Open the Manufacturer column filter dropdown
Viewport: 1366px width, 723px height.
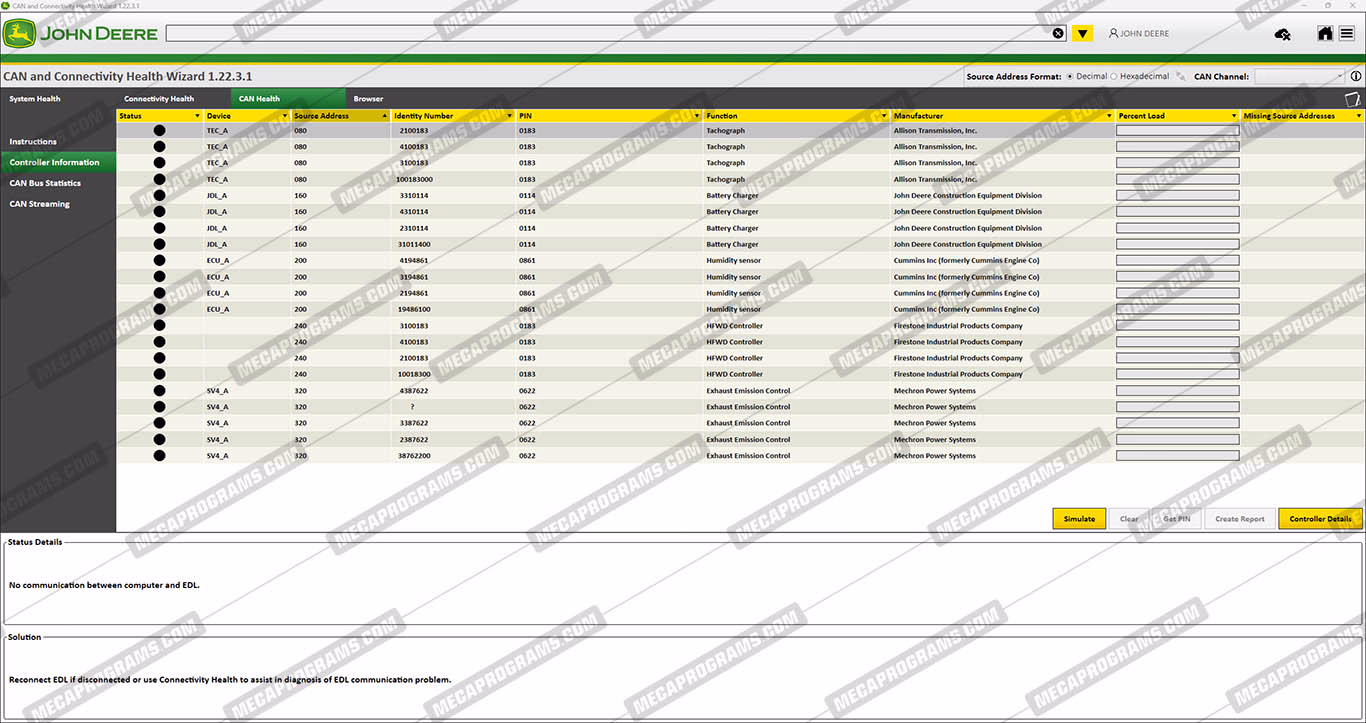click(1109, 116)
